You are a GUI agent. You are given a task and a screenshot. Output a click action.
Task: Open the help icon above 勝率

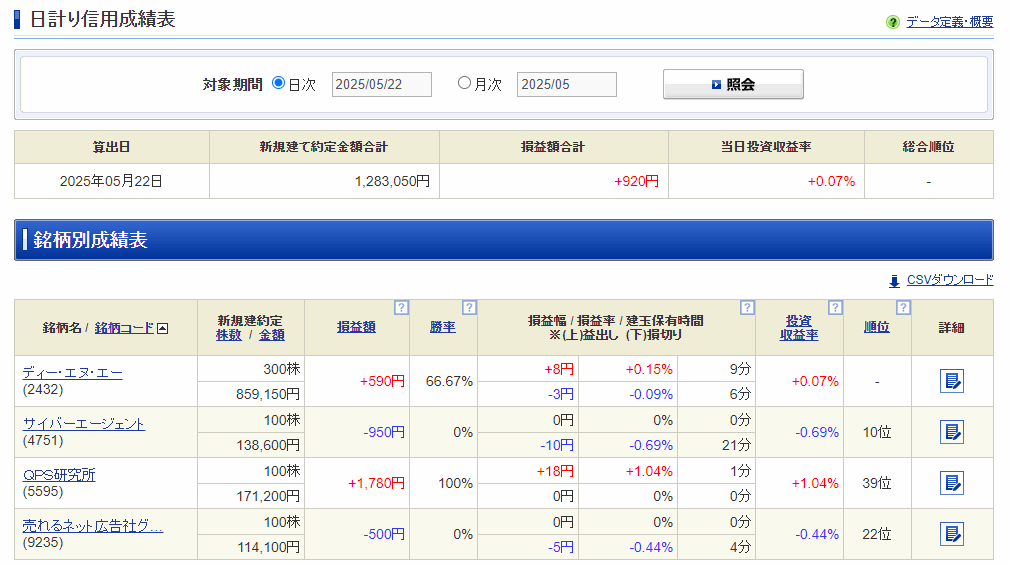(469, 307)
